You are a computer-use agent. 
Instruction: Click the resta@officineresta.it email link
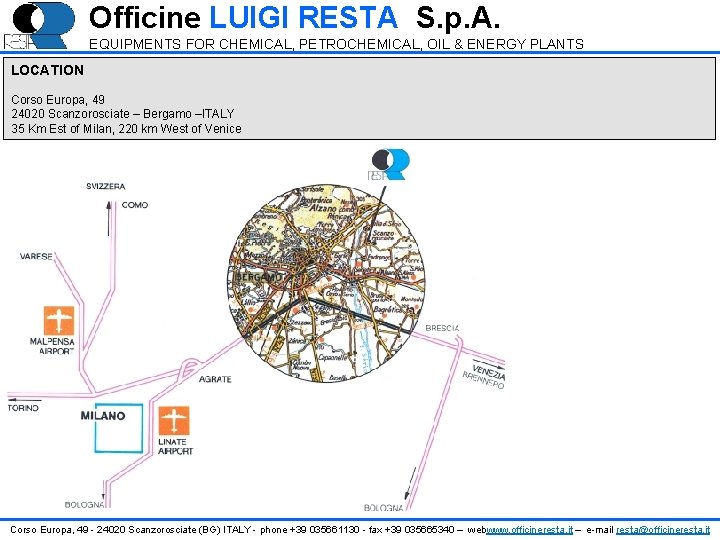pos(663,529)
